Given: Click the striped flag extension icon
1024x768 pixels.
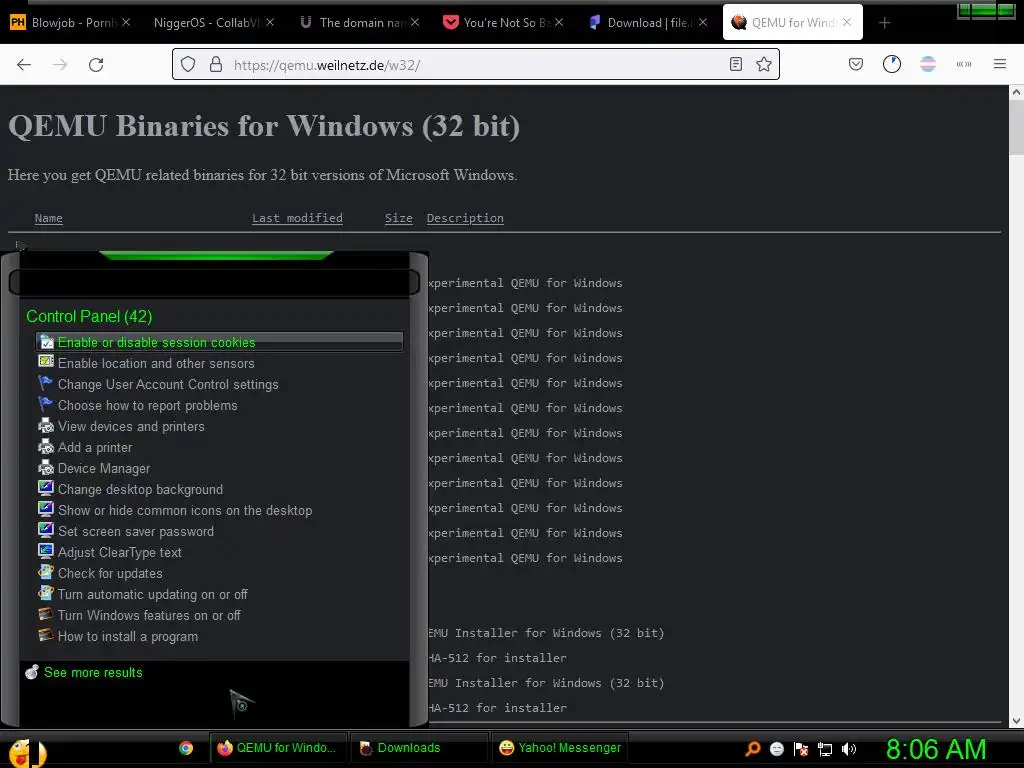Looking at the screenshot, I should click(x=928, y=64).
